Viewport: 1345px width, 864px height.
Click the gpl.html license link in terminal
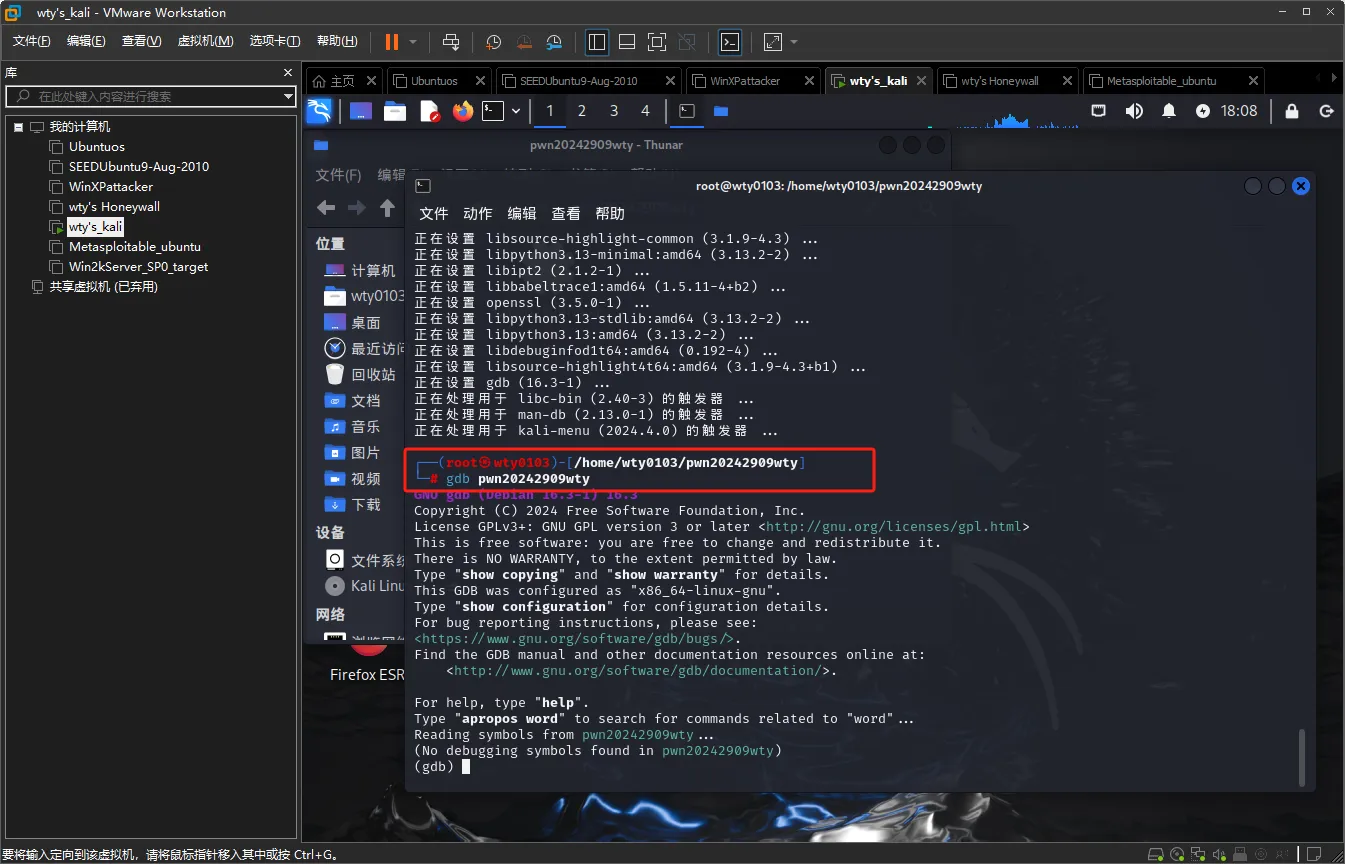[x=894, y=527]
